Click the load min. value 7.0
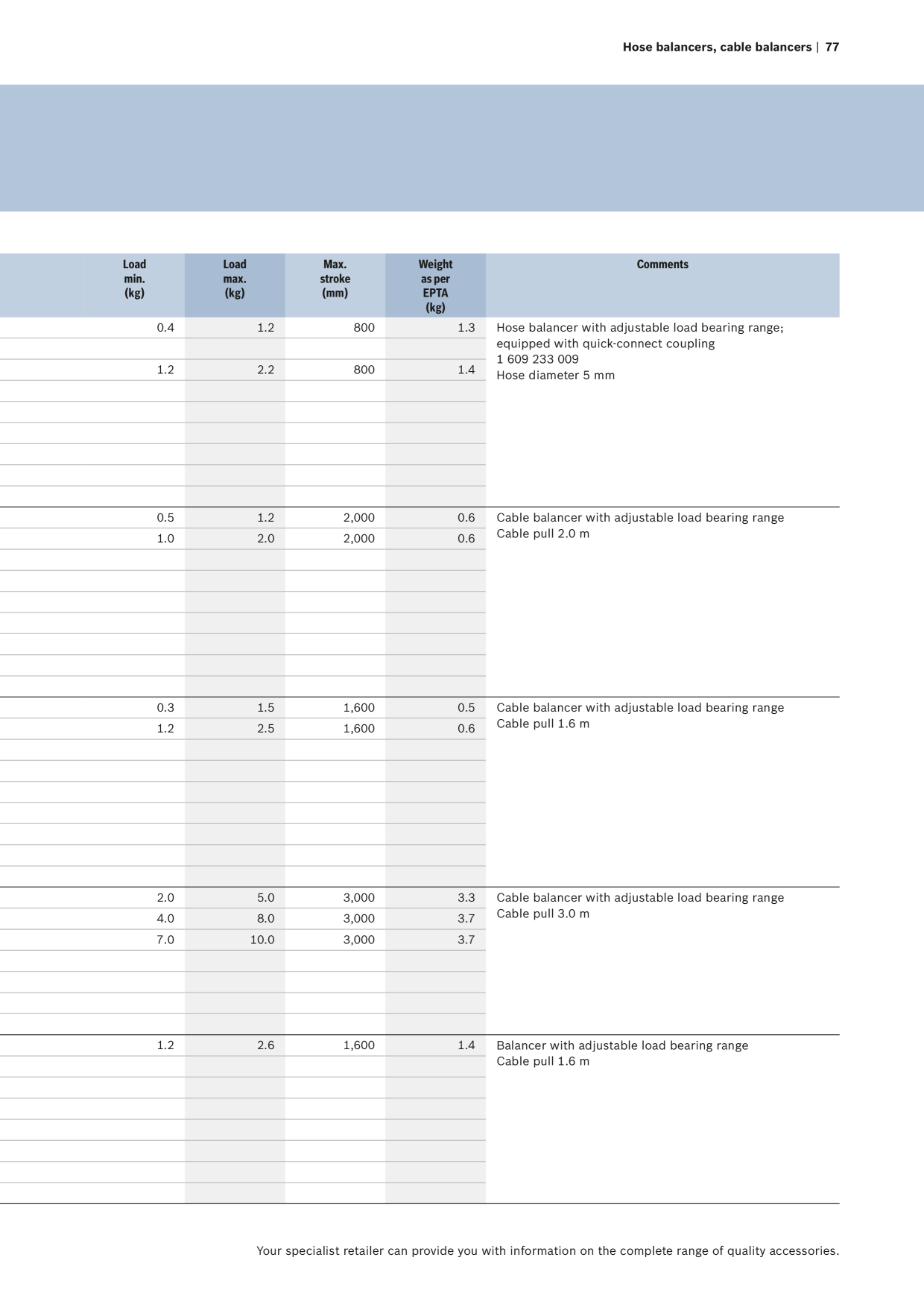 [165, 940]
